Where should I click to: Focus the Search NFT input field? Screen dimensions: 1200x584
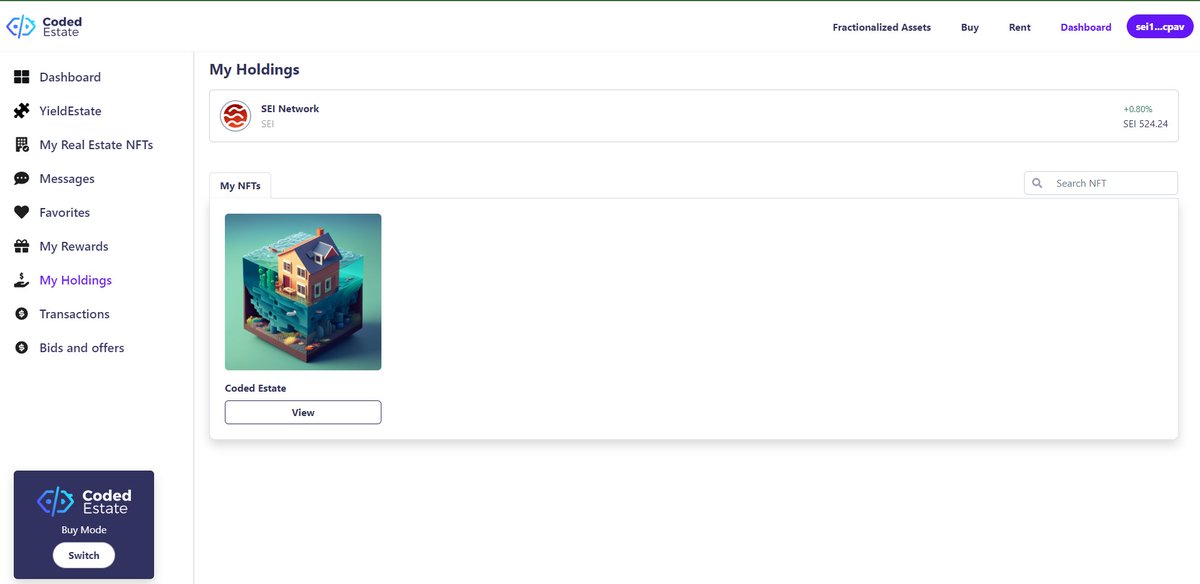[1101, 183]
